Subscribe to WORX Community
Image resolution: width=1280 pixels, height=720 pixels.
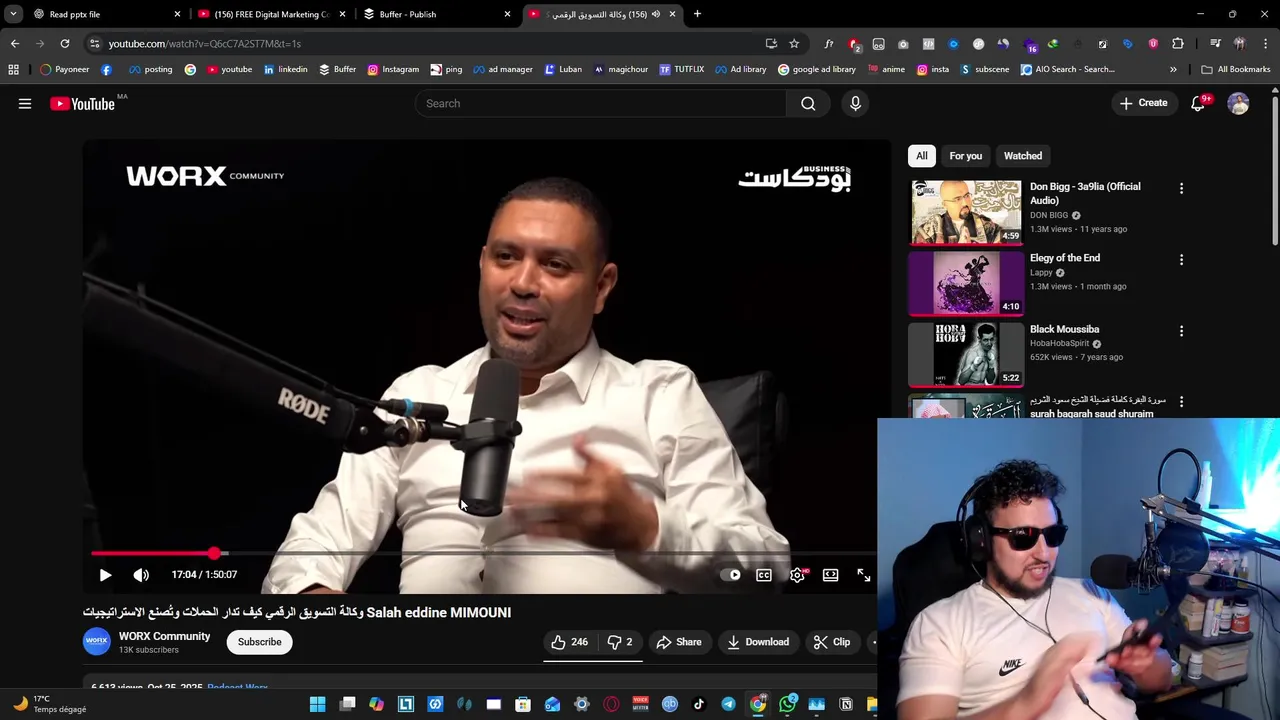pos(259,642)
